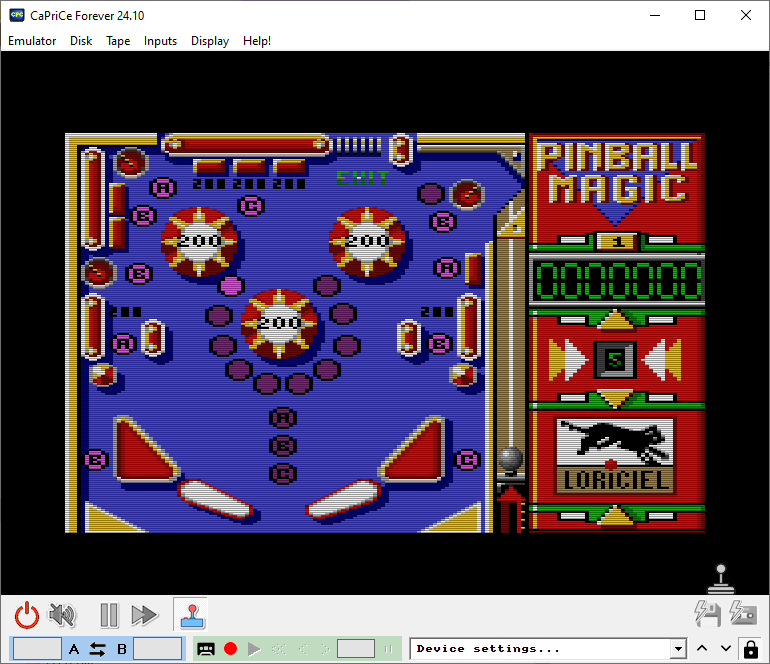
Task: Click the player number 1 indicator
Action: click(x=617, y=242)
